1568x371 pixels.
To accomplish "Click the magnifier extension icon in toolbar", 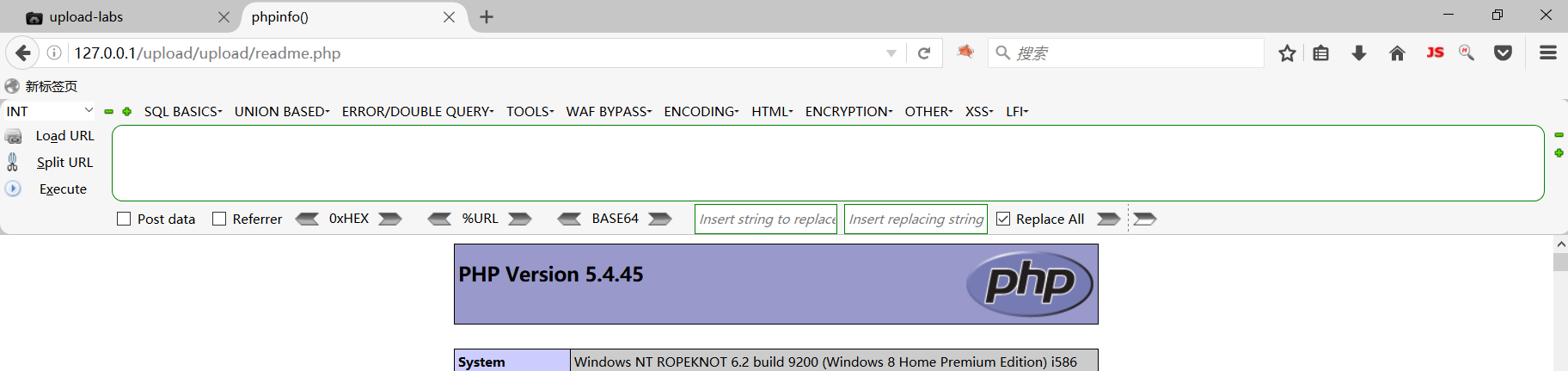I will 1467,53.
